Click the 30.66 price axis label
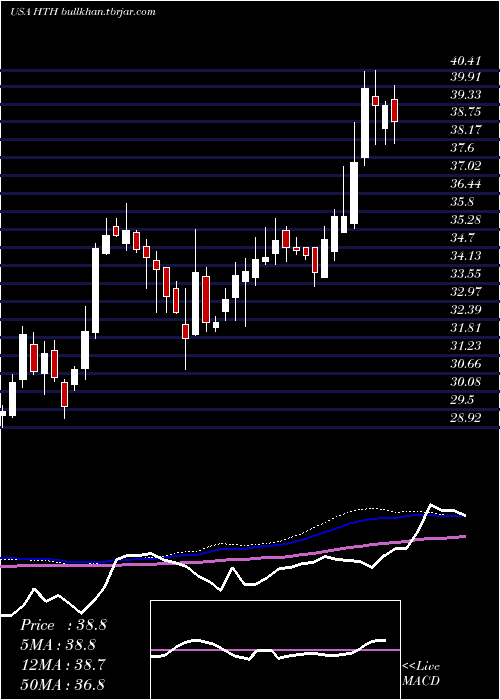The width and height of the screenshot is (500, 700). click(465, 364)
